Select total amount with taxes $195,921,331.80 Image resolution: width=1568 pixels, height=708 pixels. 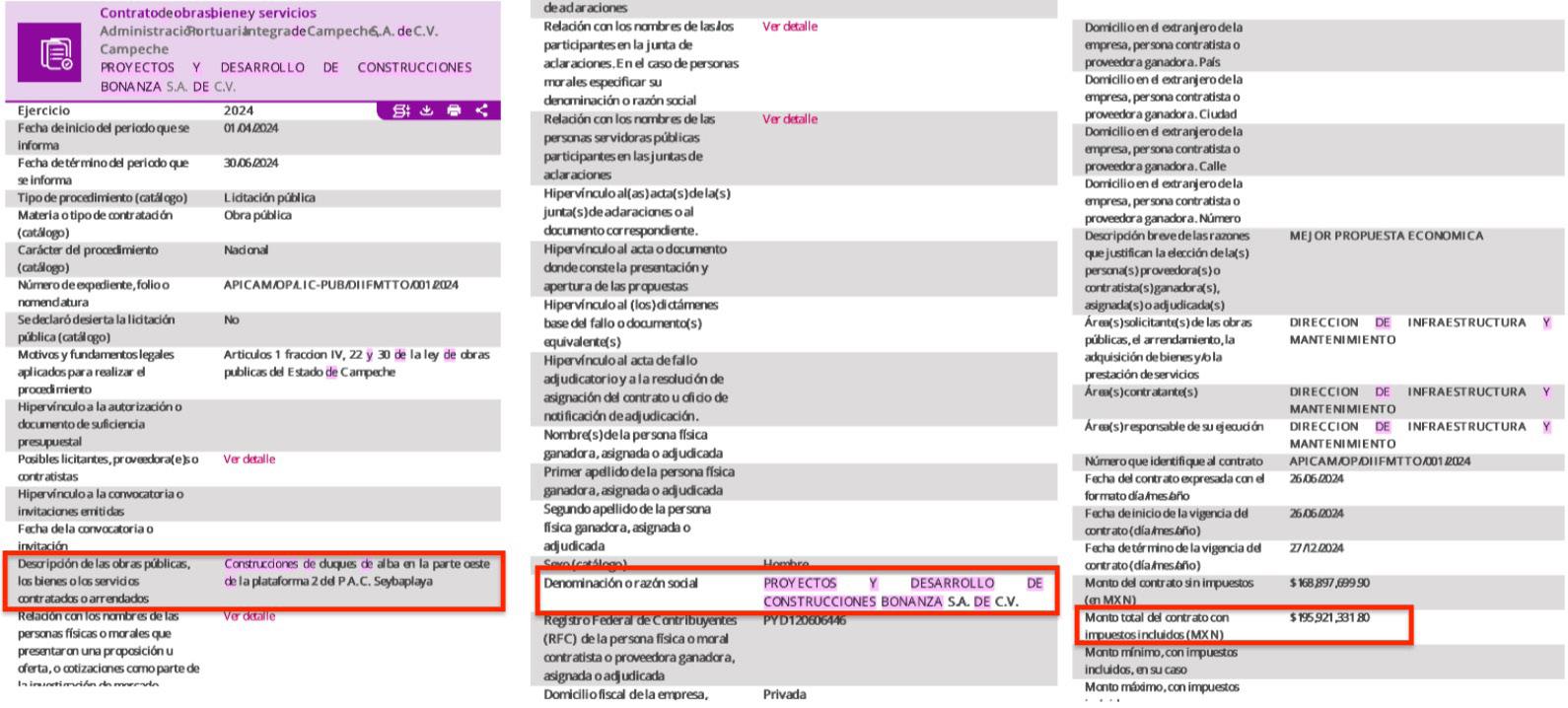[1329, 617]
